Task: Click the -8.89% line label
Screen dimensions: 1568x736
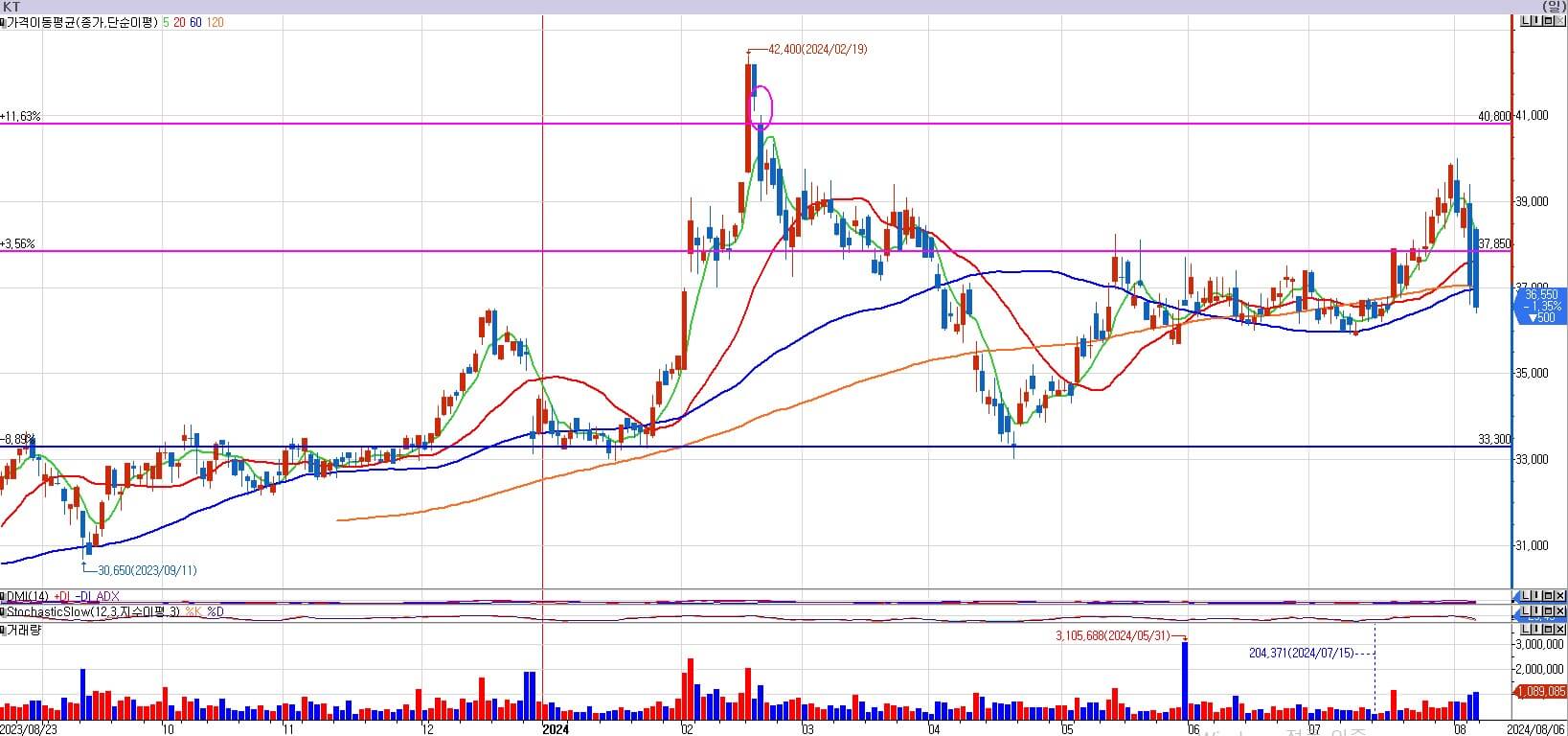Action: click(x=16, y=439)
